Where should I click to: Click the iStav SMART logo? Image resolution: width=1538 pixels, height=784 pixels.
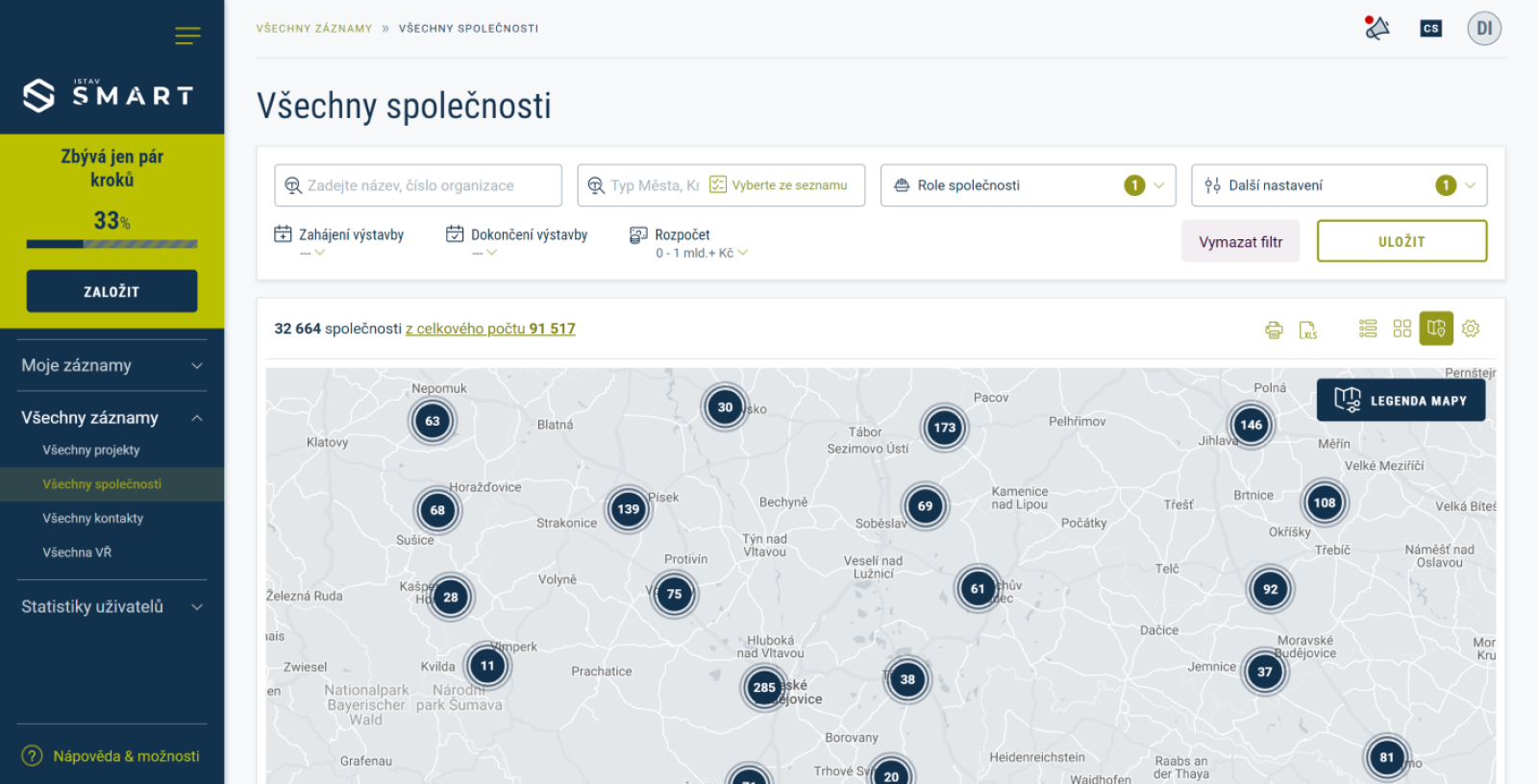click(x=110, y=95)
